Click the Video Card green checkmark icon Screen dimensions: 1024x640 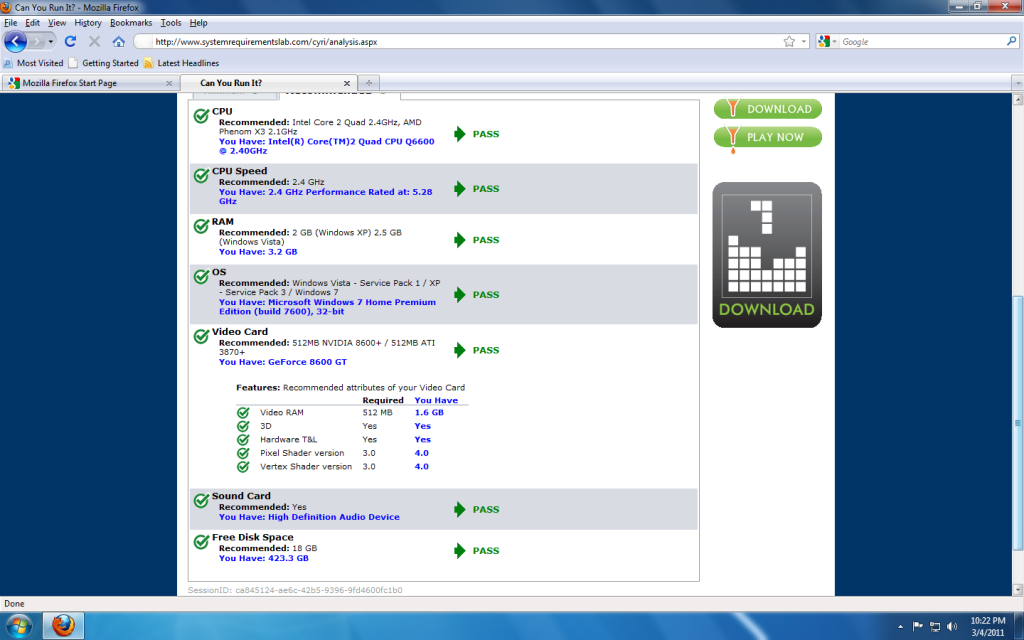click(201, 336)
